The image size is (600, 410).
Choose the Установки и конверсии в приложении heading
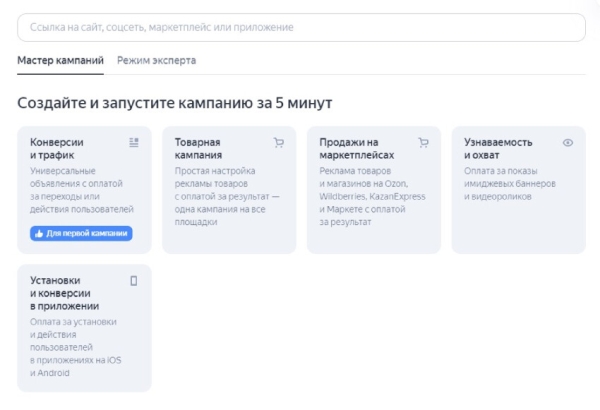[x=64, y=293]
